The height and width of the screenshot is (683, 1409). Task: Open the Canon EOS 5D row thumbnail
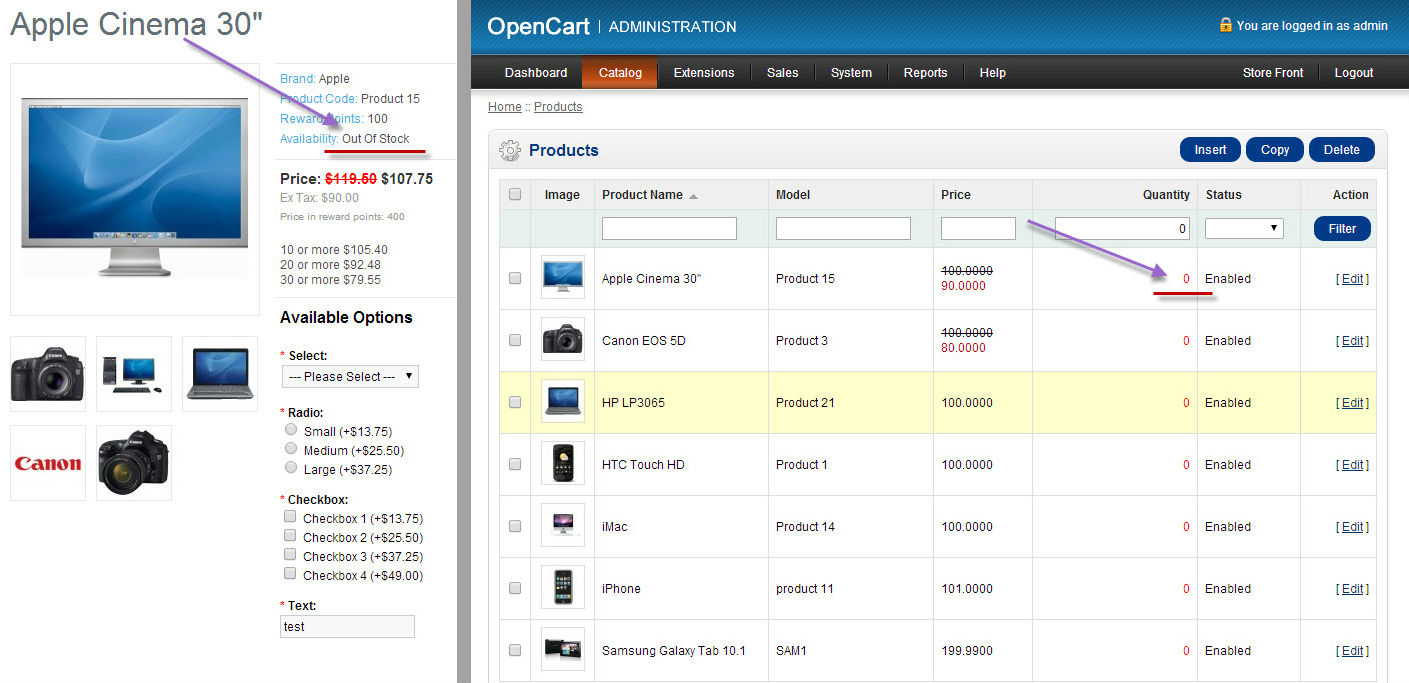point(562,340)
